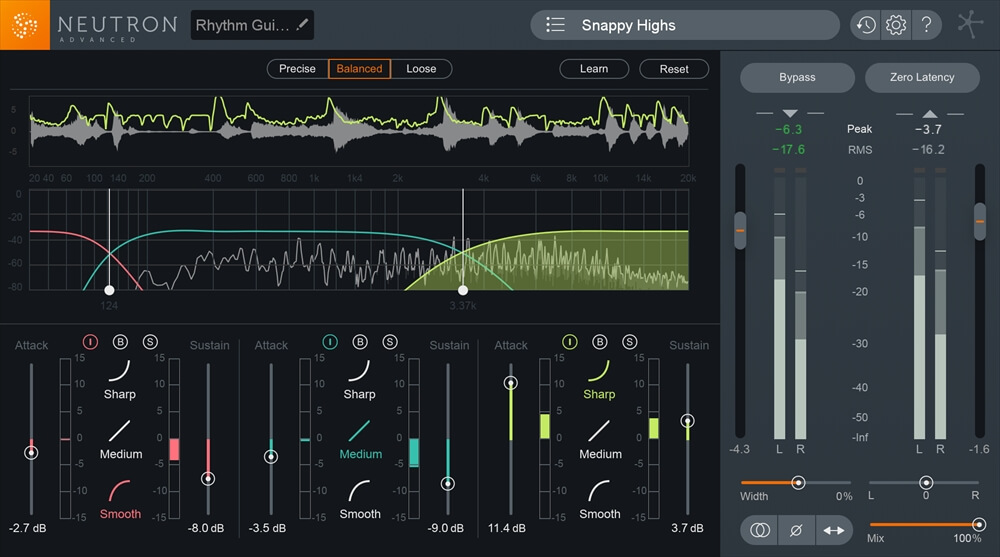
Task: Click the Rhythm Gui… track name field
Action: pos(252,25)
